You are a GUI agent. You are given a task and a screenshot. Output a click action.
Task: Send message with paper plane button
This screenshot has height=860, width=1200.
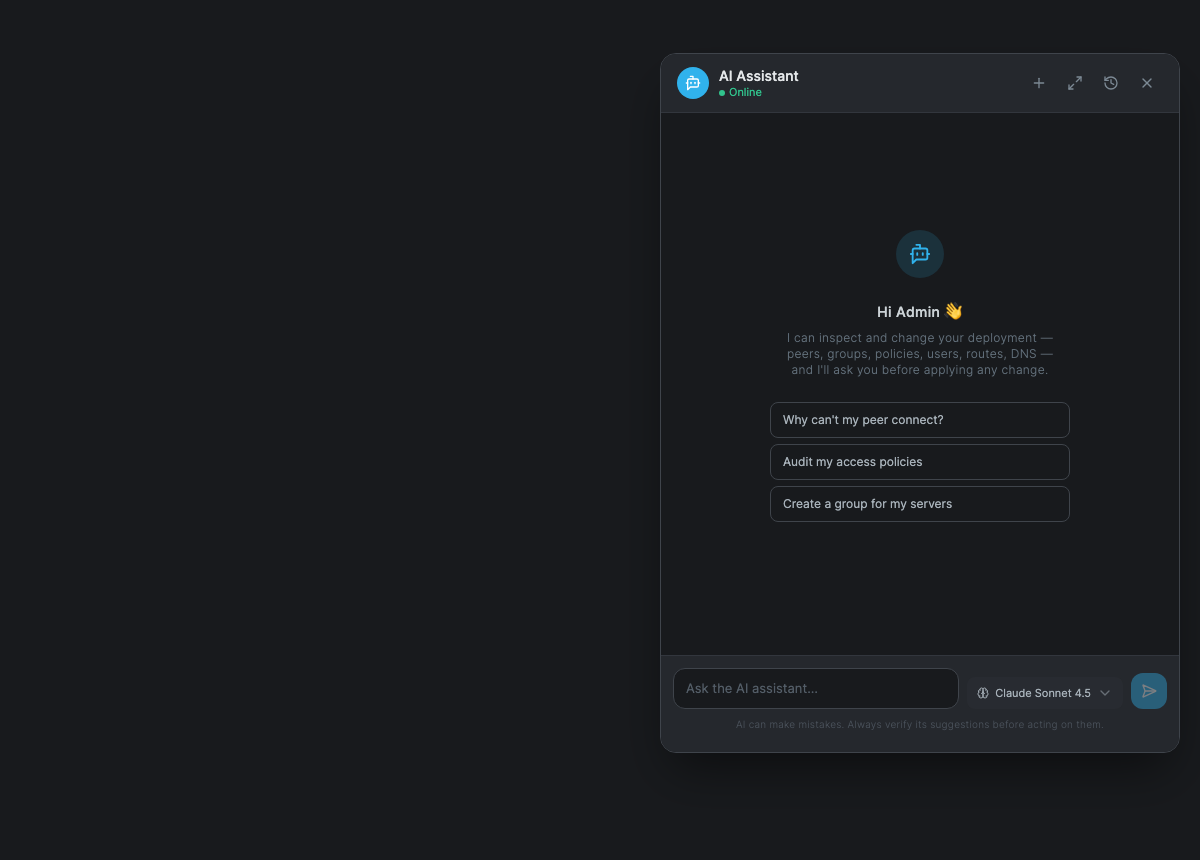point(1149,691)
